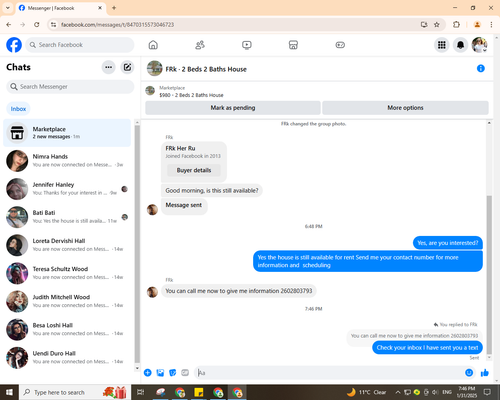Click the More options button
The height and width of the screenshot is (400, 500).
coord(405,108)
